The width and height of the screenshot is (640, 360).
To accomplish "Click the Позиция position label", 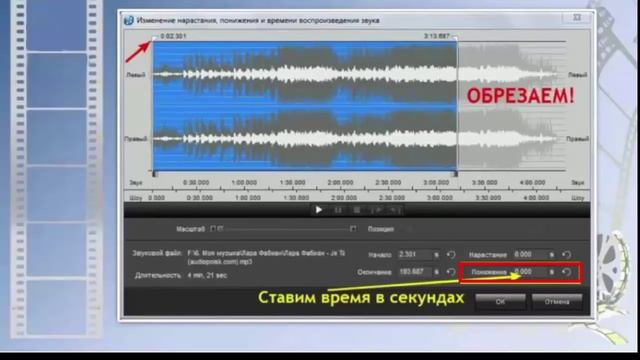I will point(380,229).
